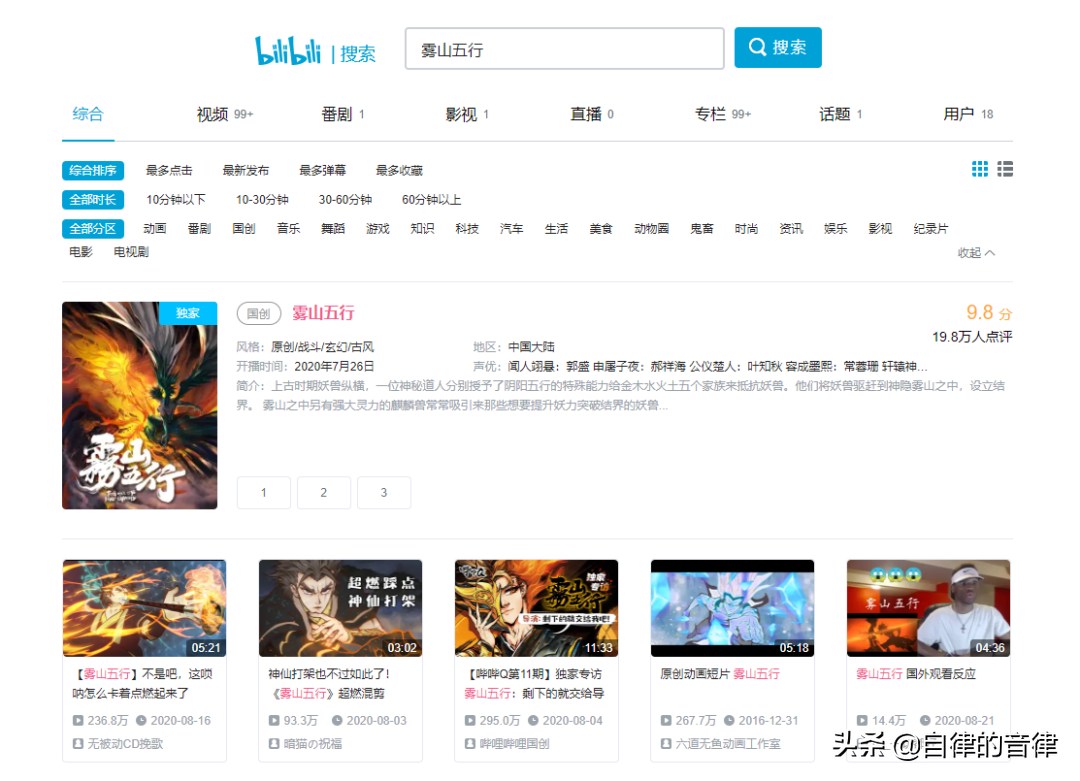1080x781 pixels.
Task: Click the 9.8 分 rating score
Action: 989,313
